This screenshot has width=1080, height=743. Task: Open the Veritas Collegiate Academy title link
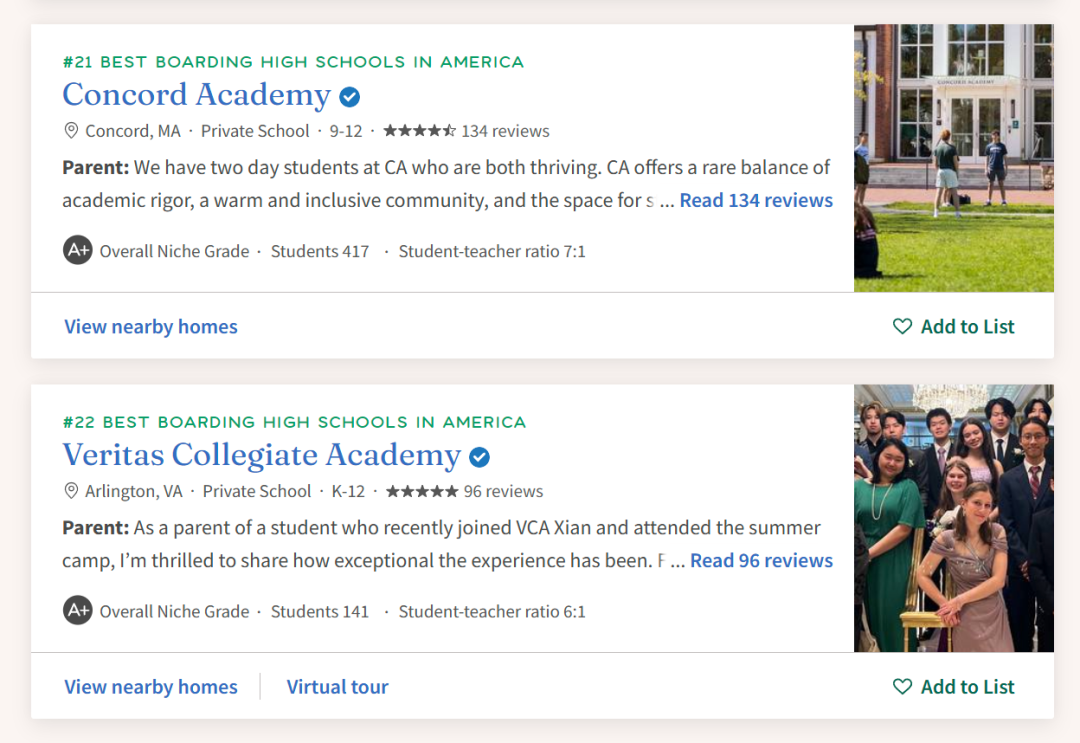click(x=262, y=455)
